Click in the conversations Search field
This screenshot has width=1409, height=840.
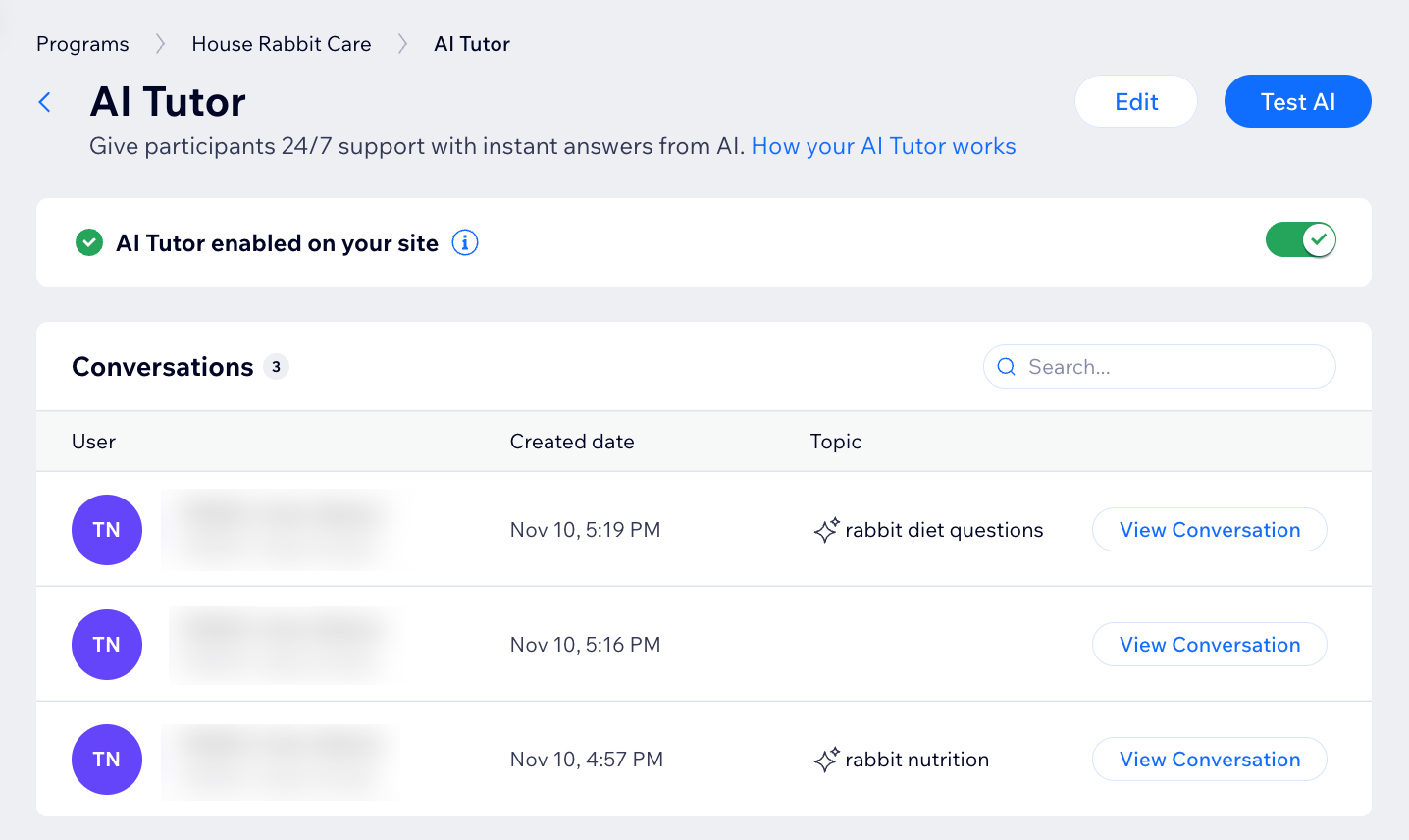(x=1173, y=367)
